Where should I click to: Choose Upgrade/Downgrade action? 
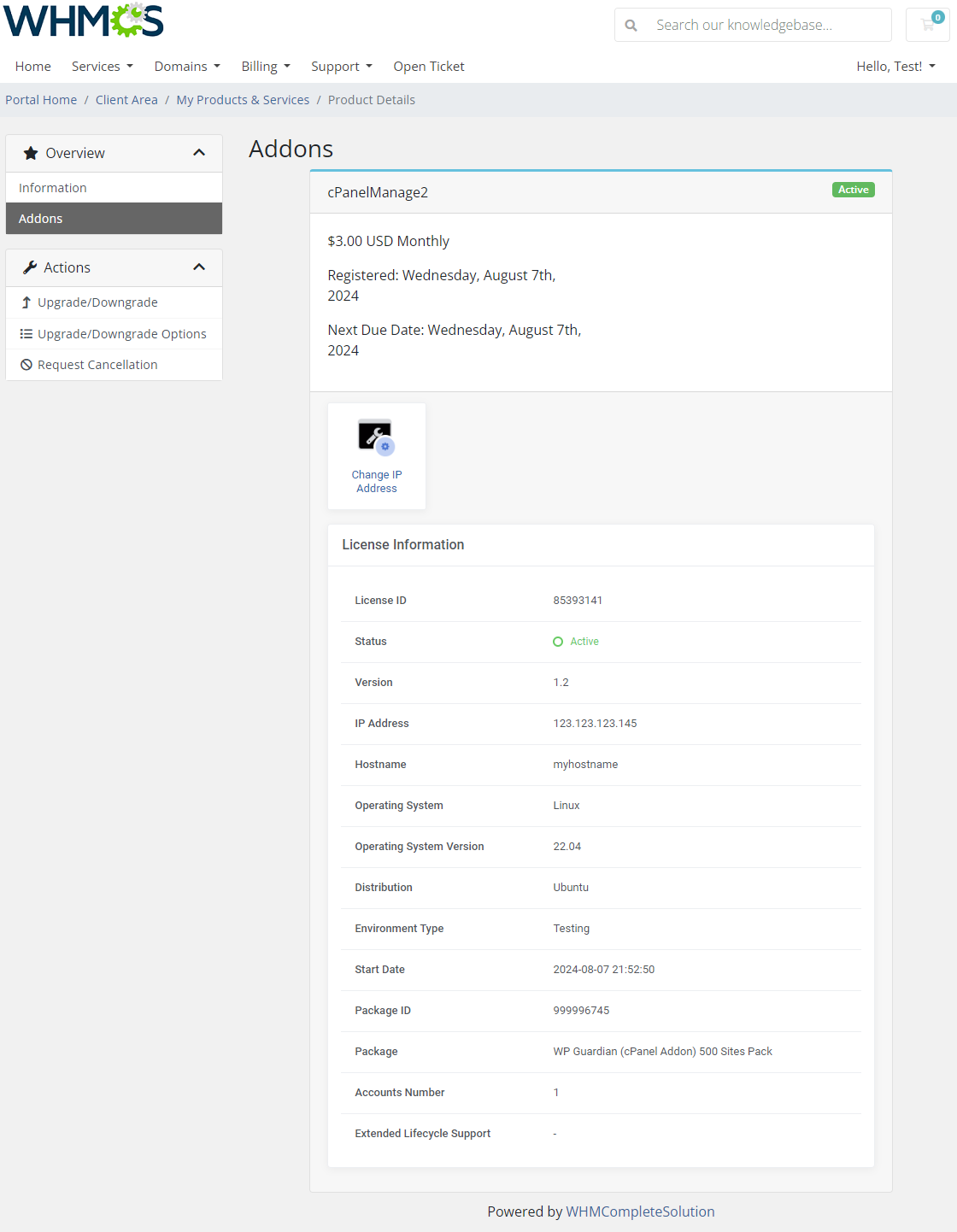[x=114, y=302]
